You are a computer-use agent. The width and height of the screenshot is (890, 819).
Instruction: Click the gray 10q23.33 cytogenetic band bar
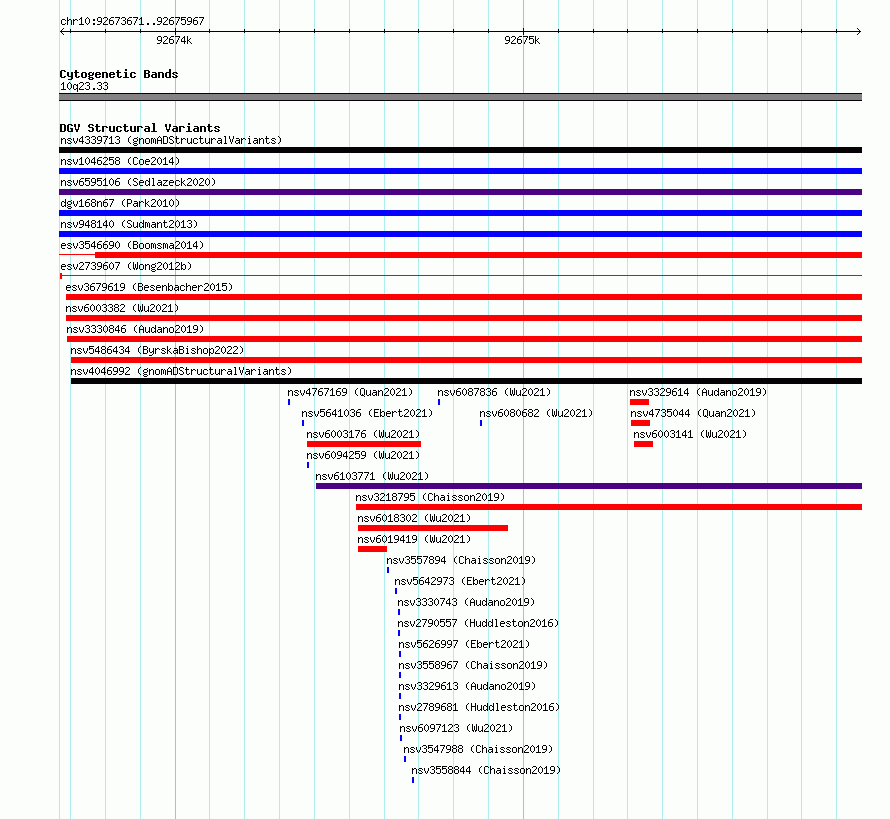460,98
